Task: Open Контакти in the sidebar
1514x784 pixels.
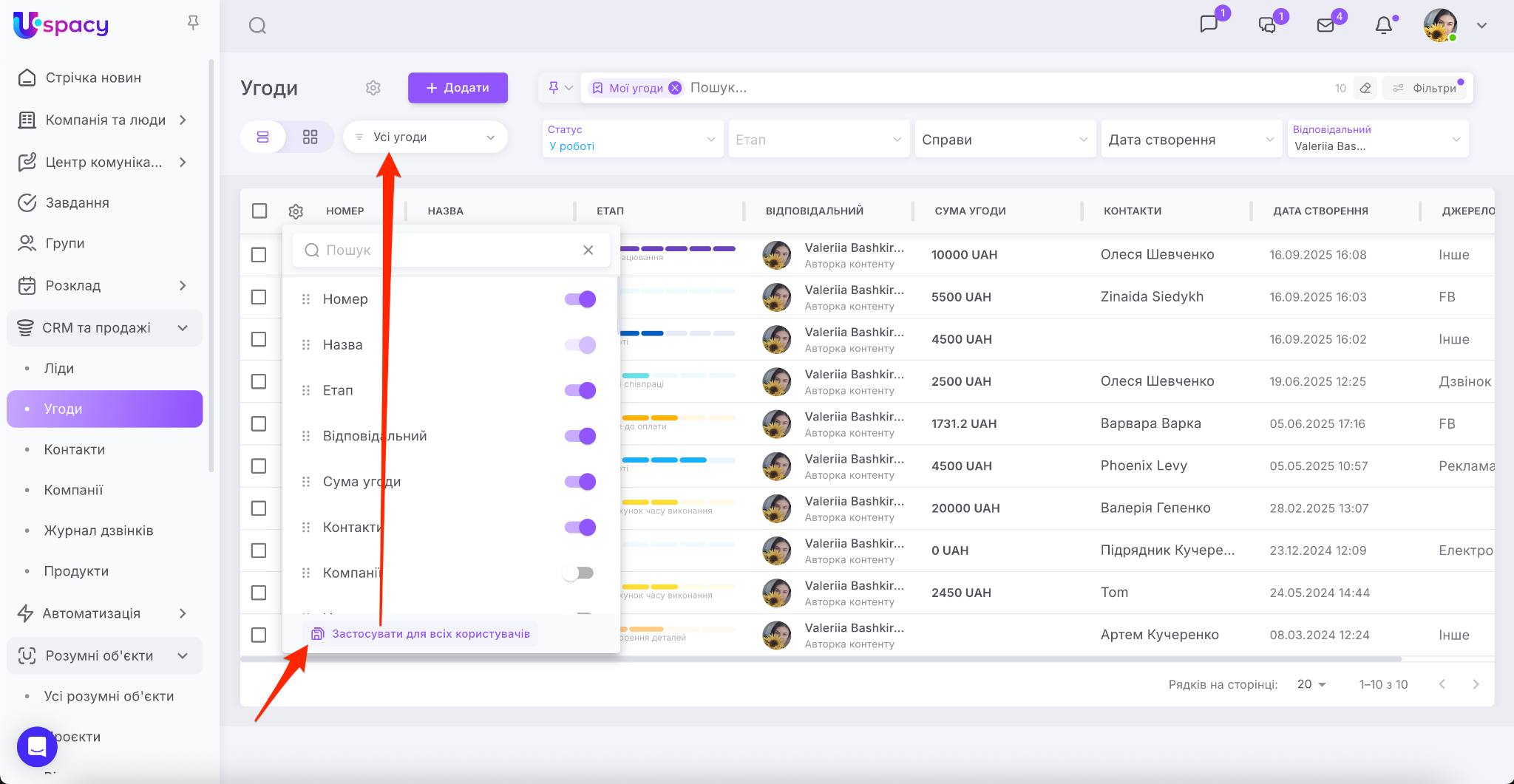Action: coord(75,449)
